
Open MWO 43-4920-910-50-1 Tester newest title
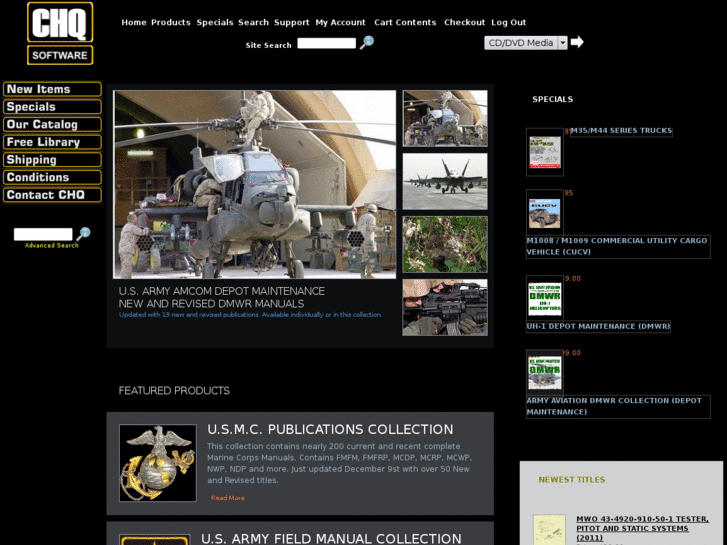(642, 528)
